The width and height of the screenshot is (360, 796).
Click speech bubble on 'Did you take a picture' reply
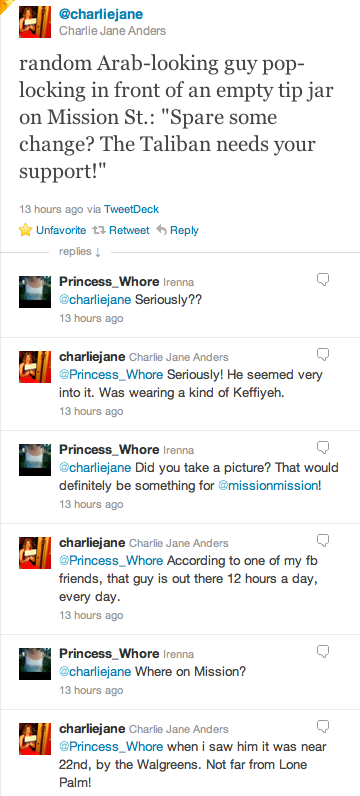(323, 447)
